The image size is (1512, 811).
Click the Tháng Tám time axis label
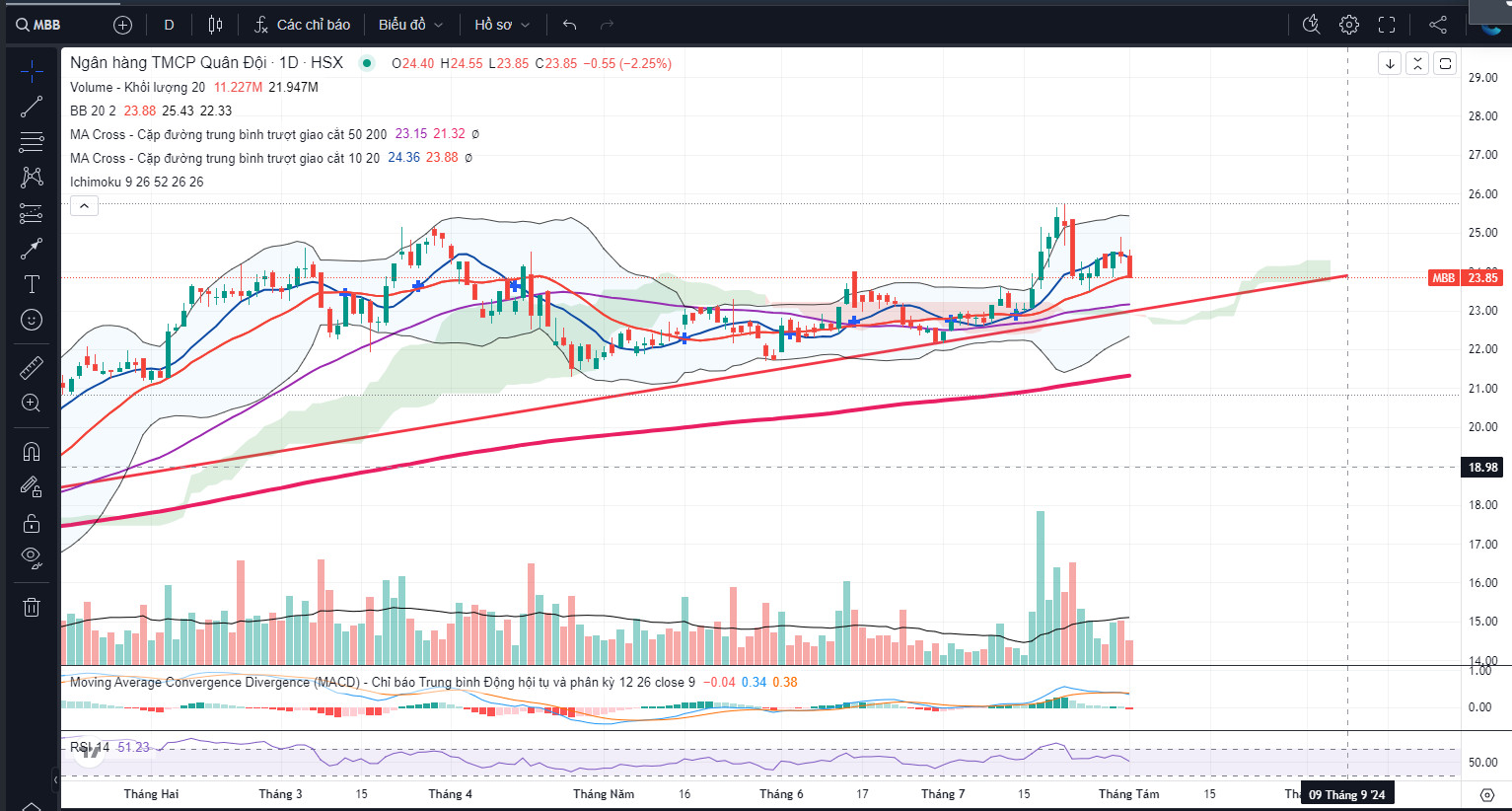[x=1128, y=794]
